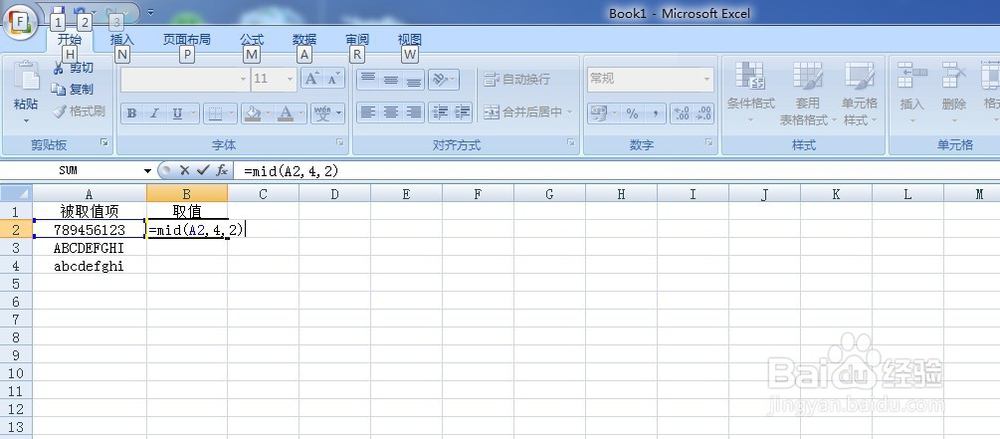Click Merge and Center button

click(x=523, y=112)
